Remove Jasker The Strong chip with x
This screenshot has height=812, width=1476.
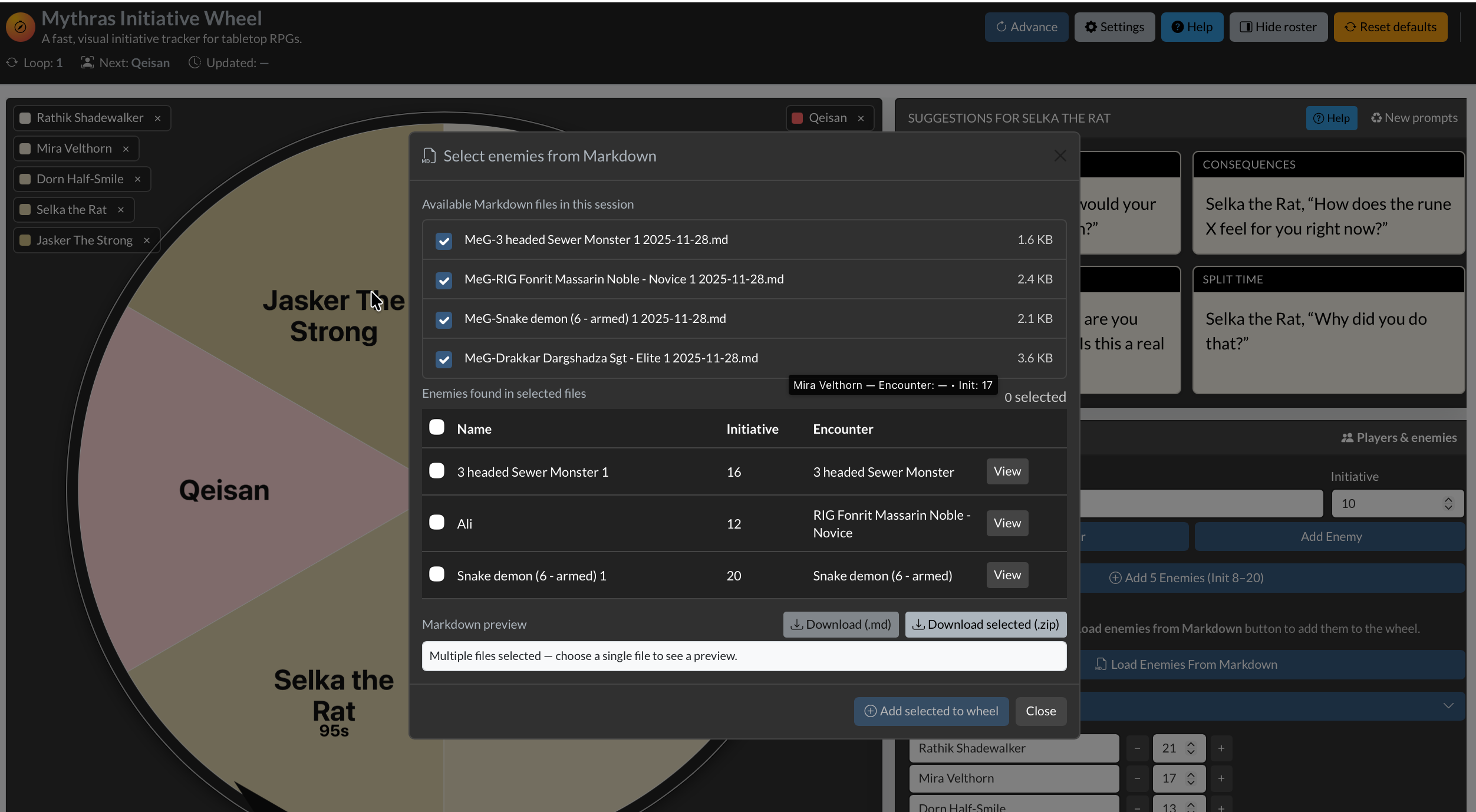[x=147, y=240]
